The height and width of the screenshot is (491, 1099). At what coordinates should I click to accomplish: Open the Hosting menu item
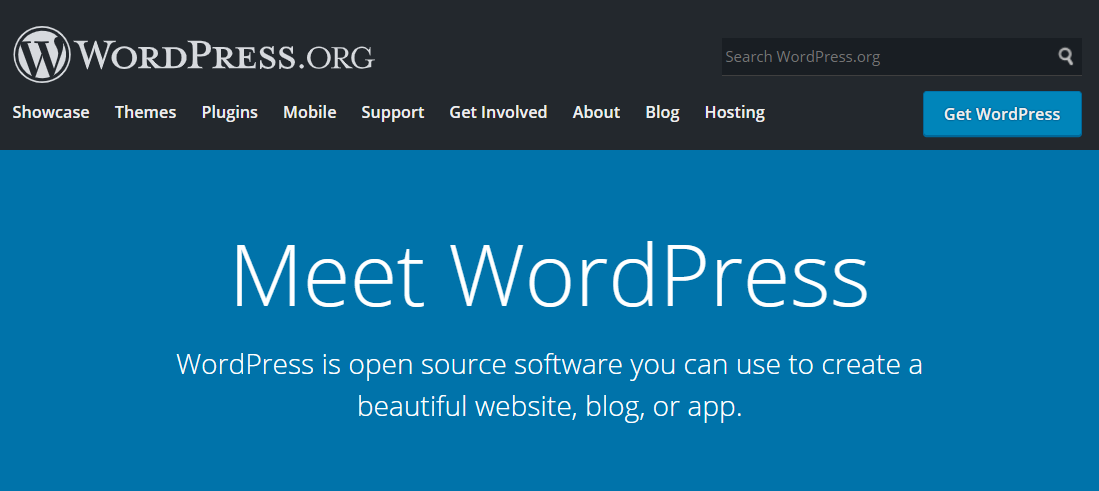click(735, 112)
